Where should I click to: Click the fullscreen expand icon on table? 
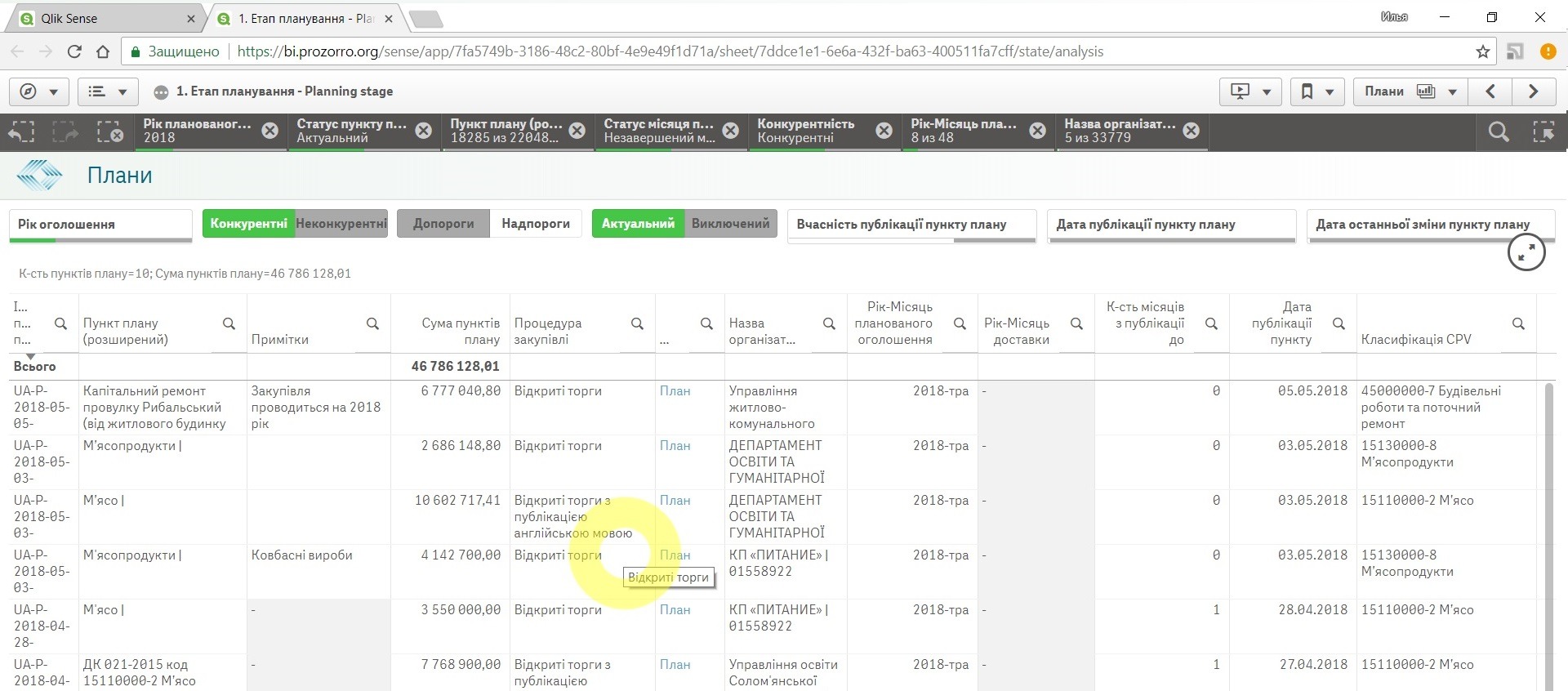[1526, 252]
